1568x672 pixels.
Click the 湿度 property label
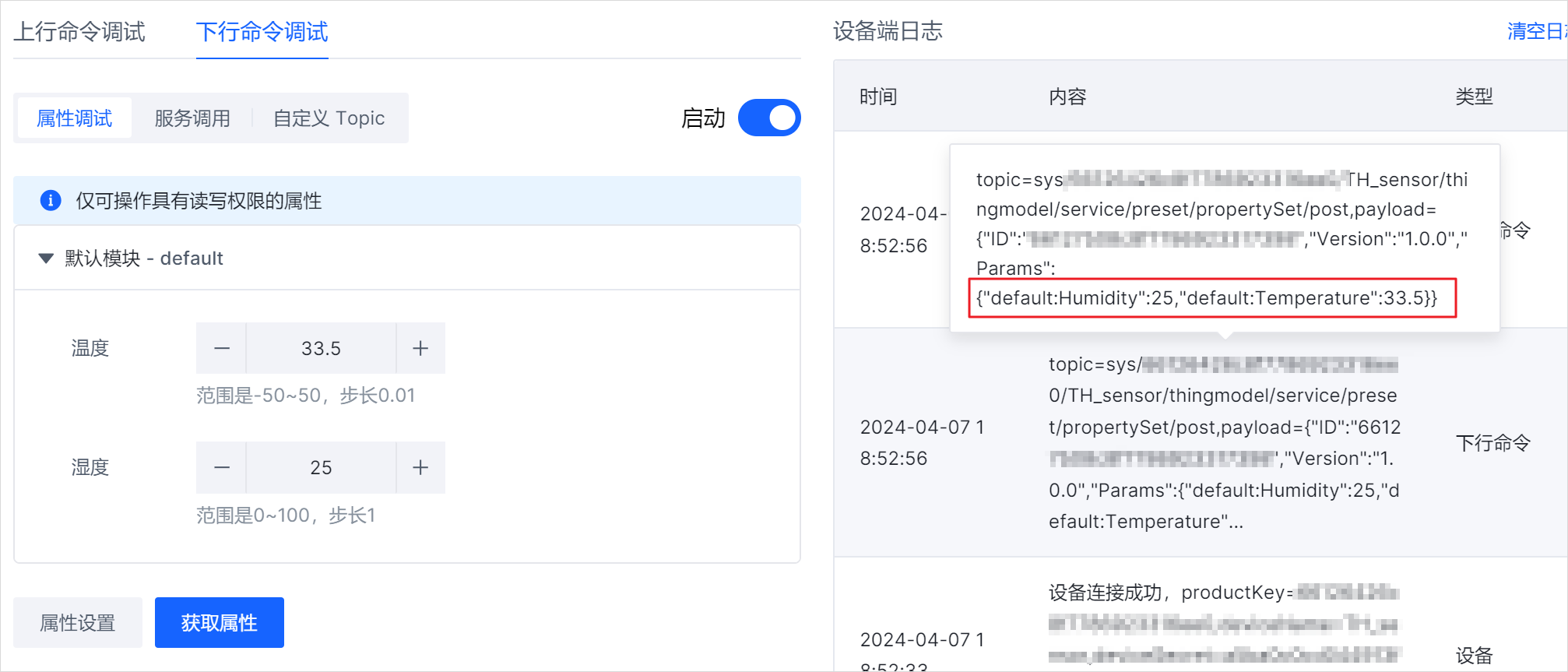point(90,467)
